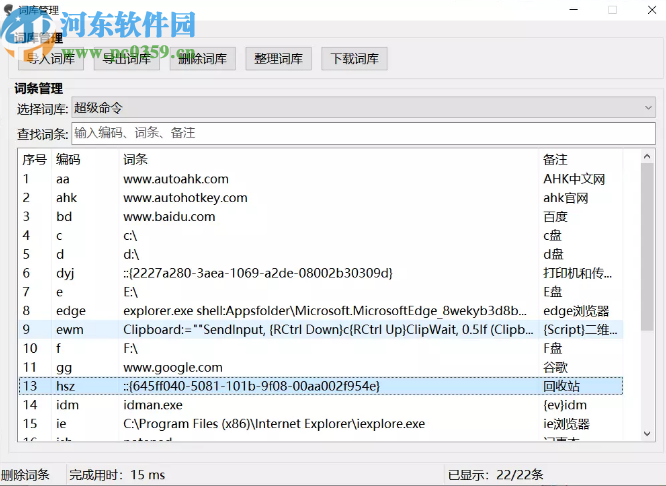Select the F:\ entry row

point(321,348)
